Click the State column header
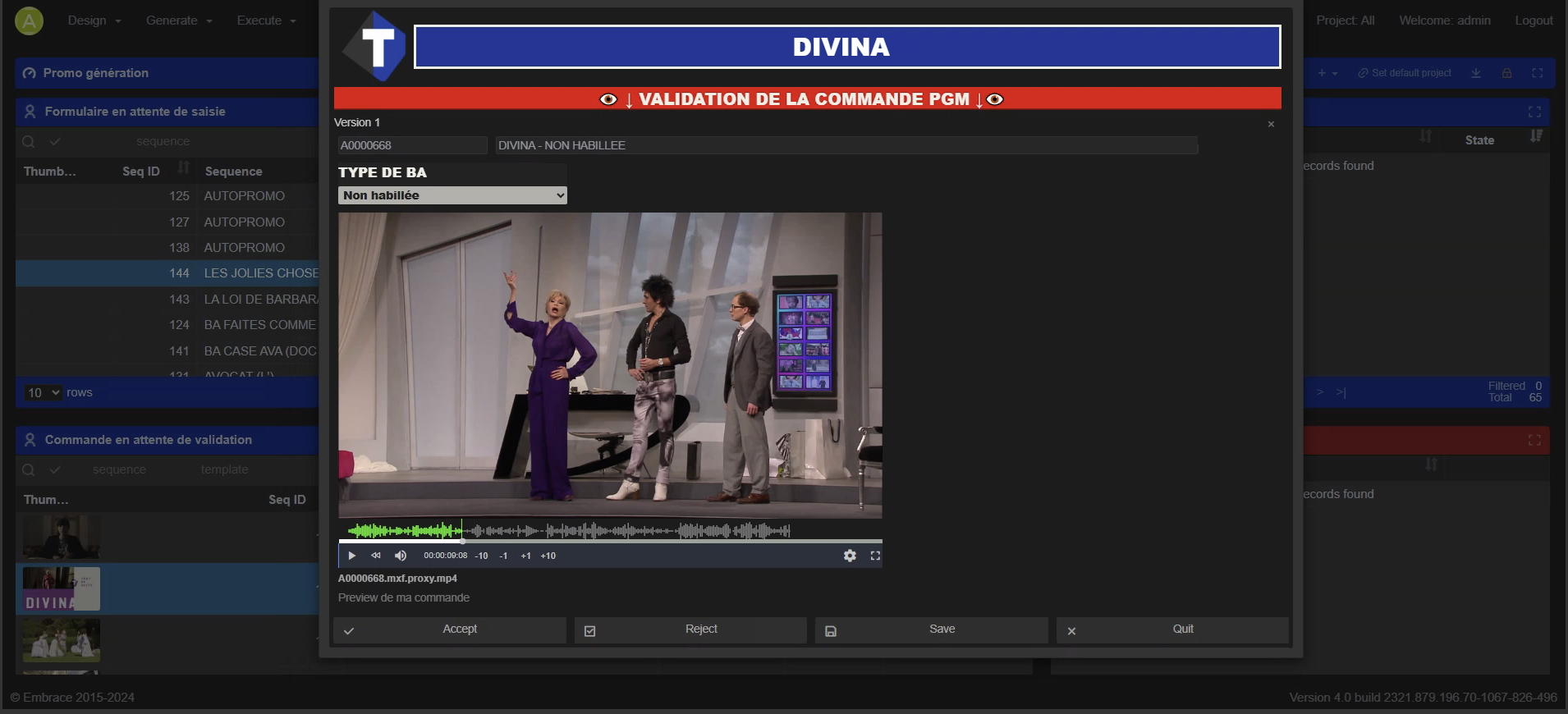This screenshot has width=1568, height=714. click(1479, 140)
